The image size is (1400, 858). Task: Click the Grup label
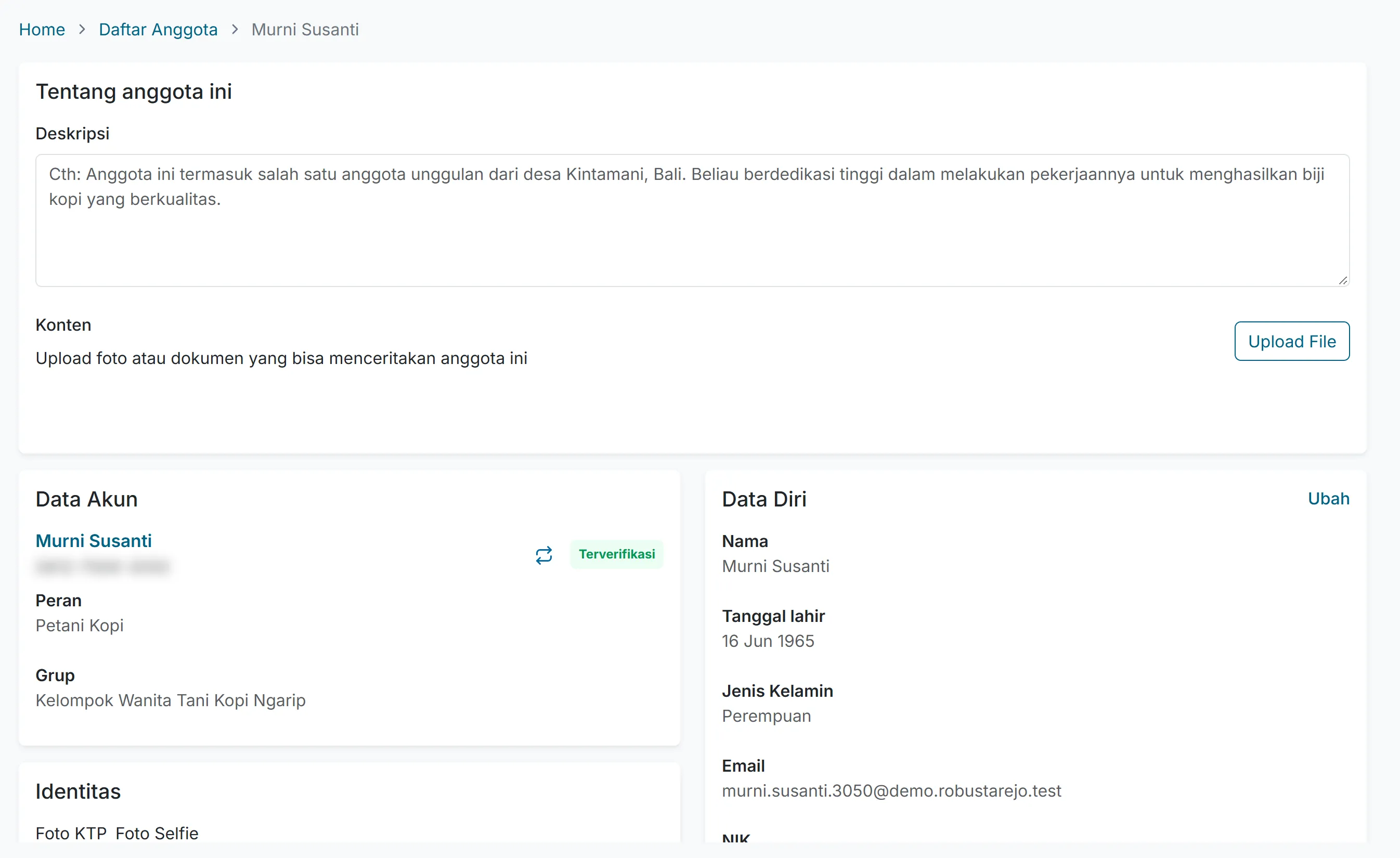coord(55,675)
